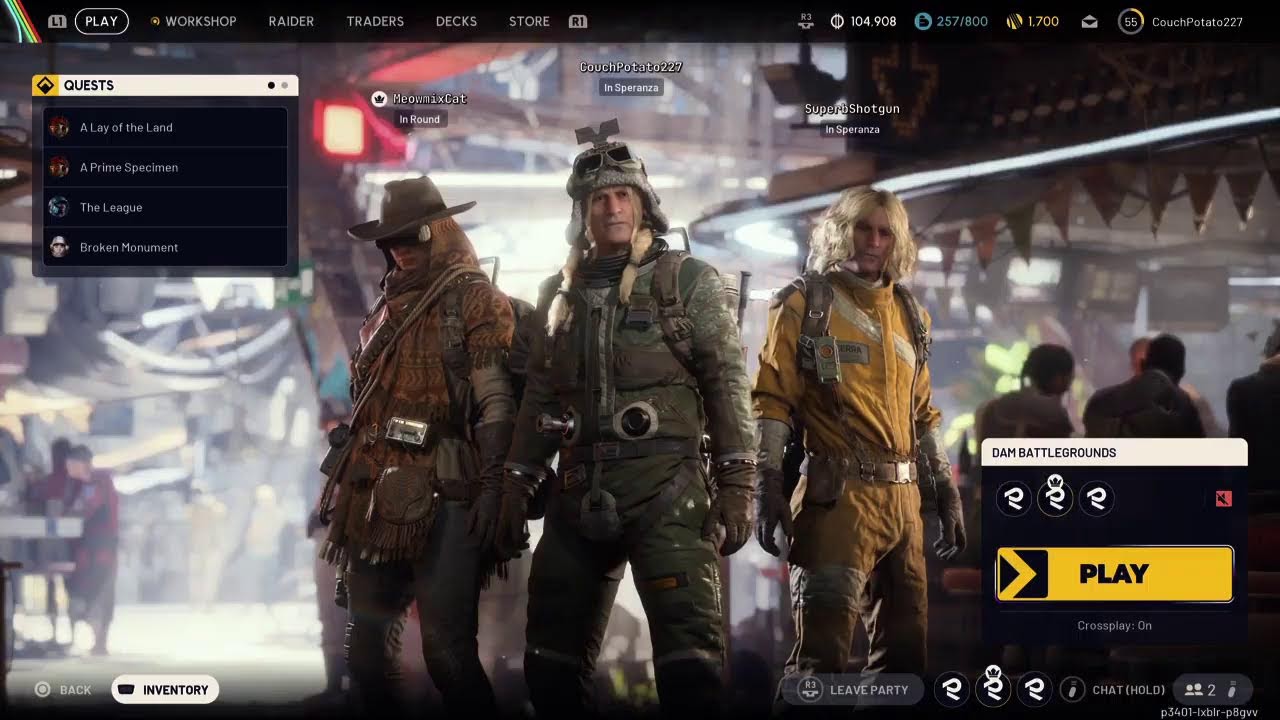Click the QUESTS panel header icon
Image resolution: width=1280 pixels, height=720 pixels.
coord(44,85)
